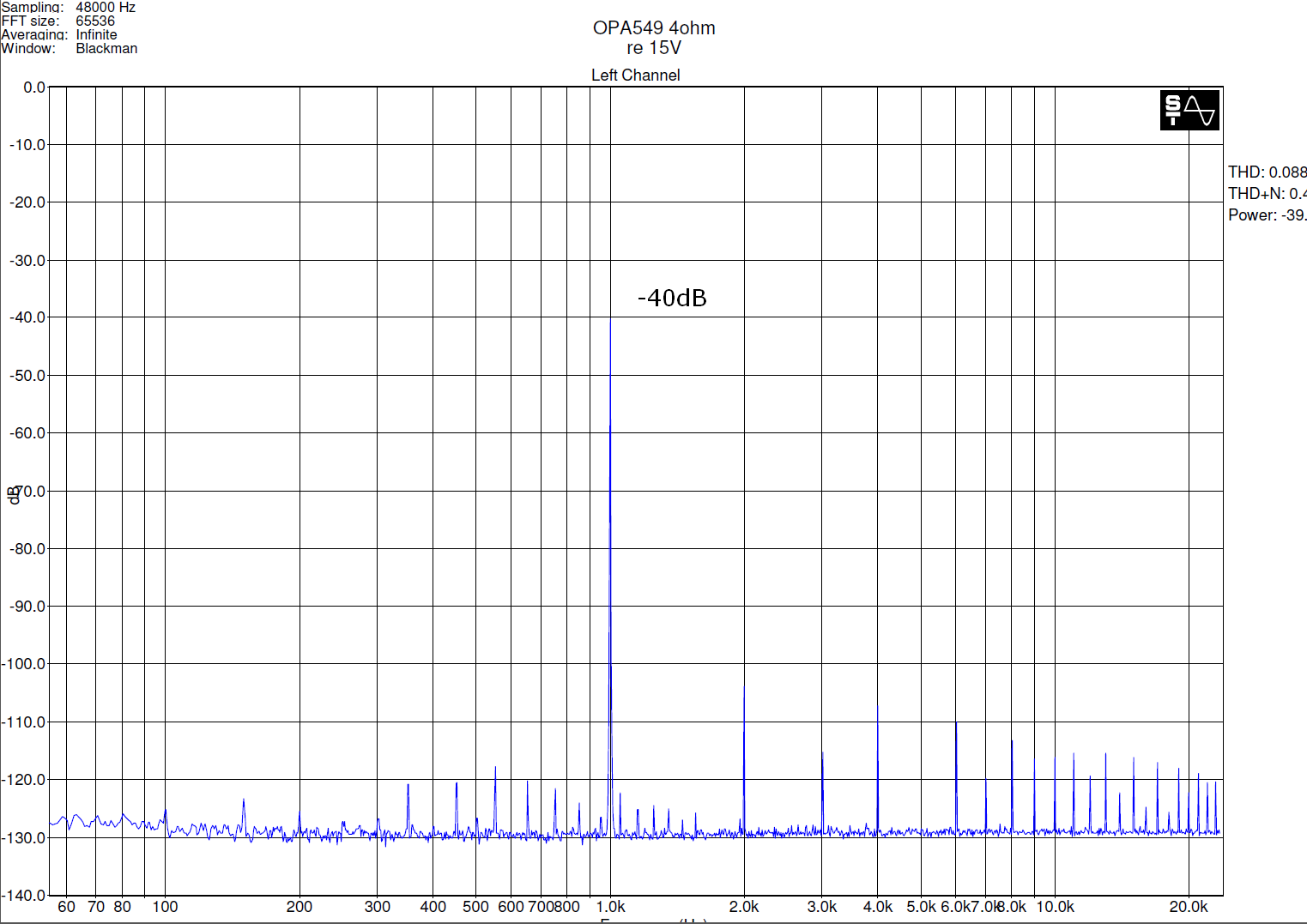Select the 'OPA549 4ohm' chart title
This screenshot has width=1307, height=924.
(654, 27)
